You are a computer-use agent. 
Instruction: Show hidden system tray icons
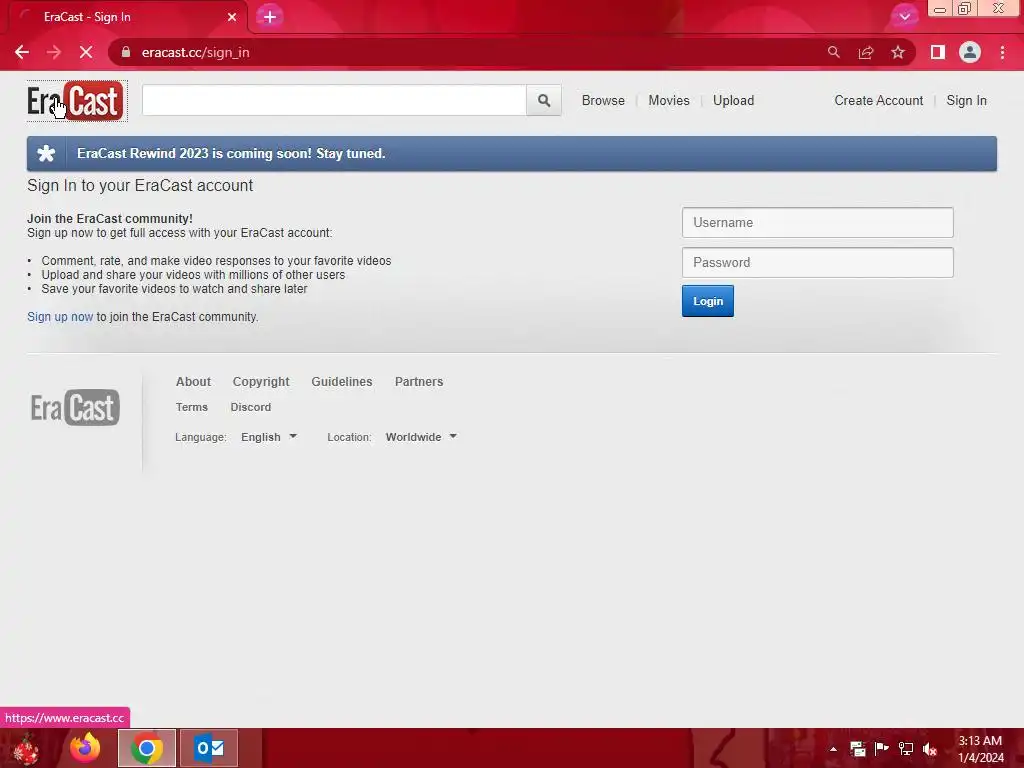(833, 749)
